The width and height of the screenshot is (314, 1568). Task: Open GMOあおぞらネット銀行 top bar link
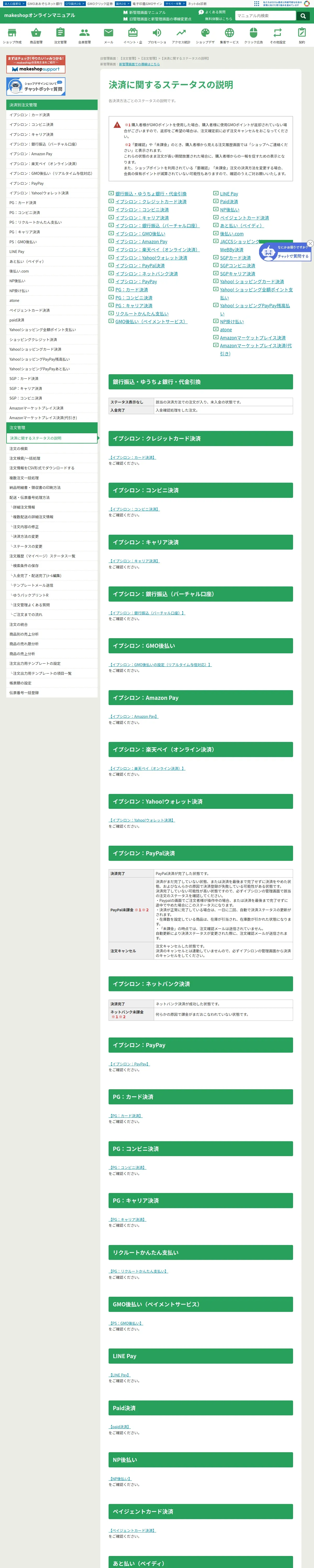(44, 4)
